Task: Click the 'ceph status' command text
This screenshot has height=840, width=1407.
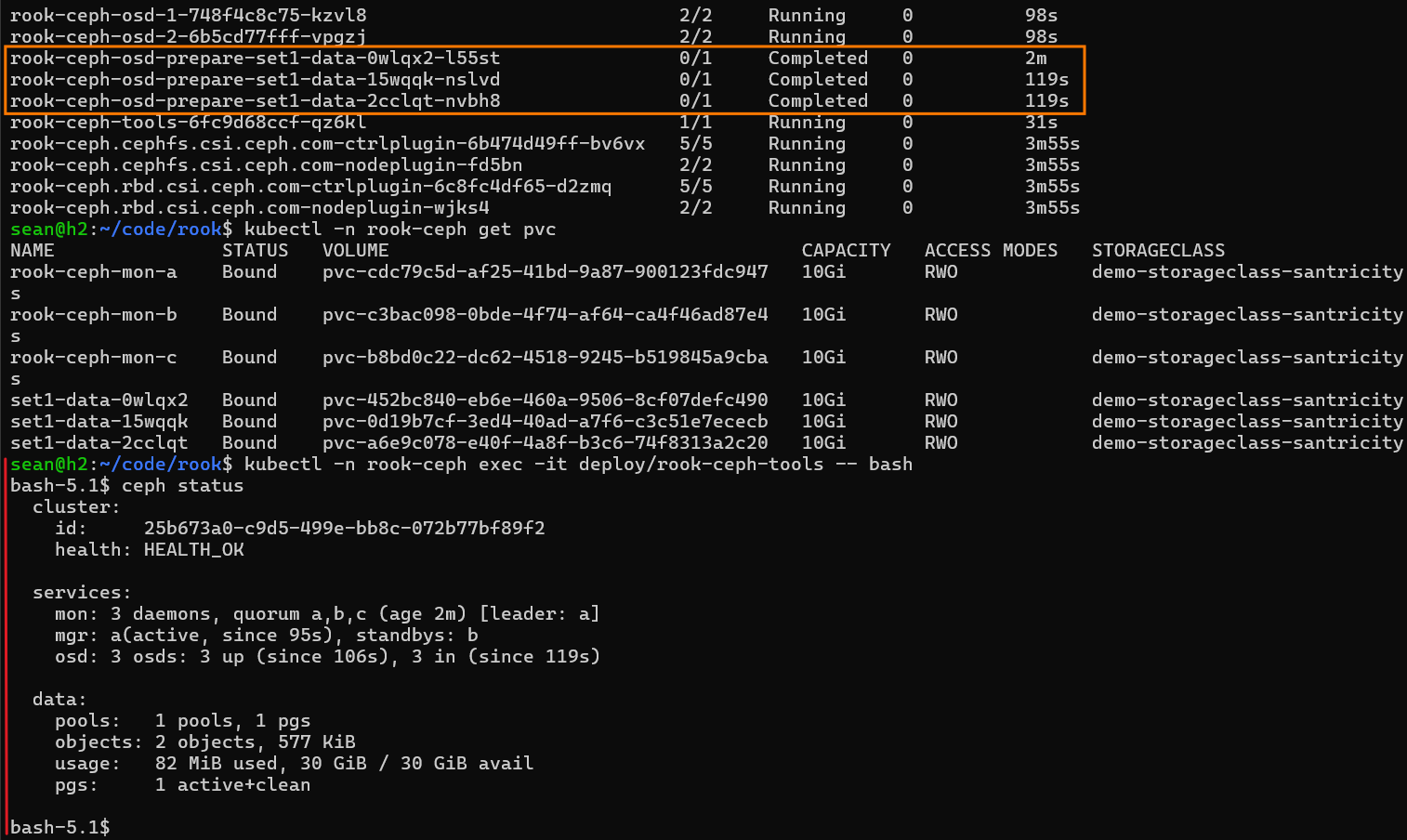Action: pos(183,485)
